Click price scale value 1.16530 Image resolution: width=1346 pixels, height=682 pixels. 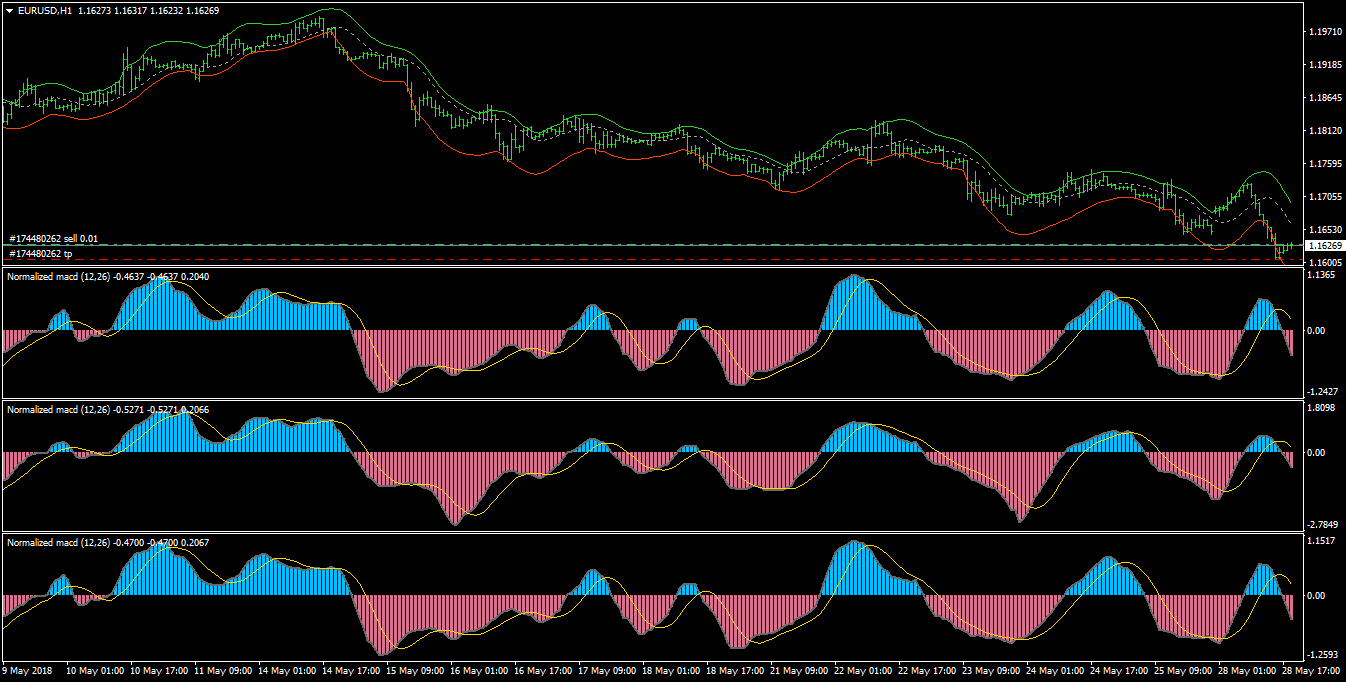(1323, 230)
